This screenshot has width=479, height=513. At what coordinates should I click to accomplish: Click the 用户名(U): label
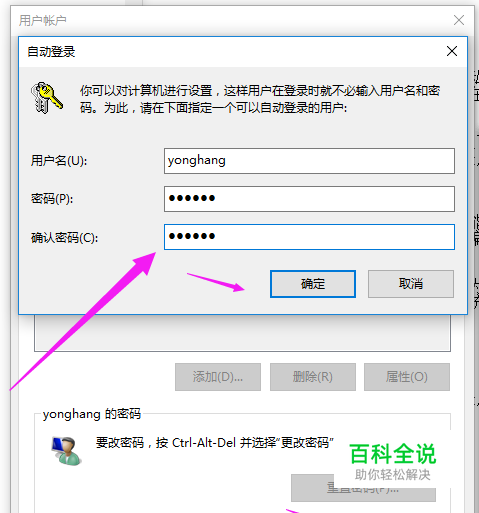click(59, 161)
